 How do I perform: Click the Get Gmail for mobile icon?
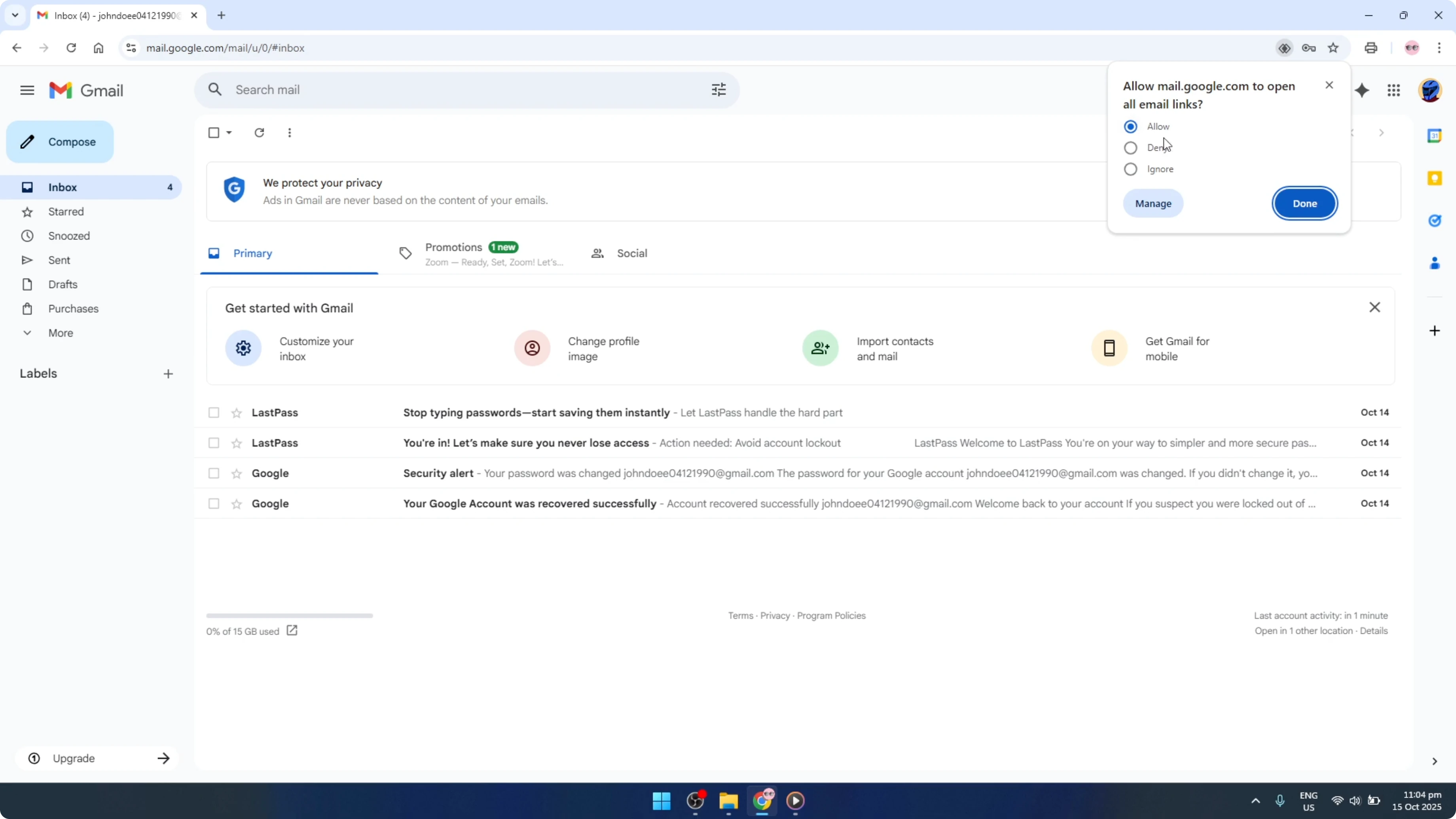click(x=1109, y=348)
